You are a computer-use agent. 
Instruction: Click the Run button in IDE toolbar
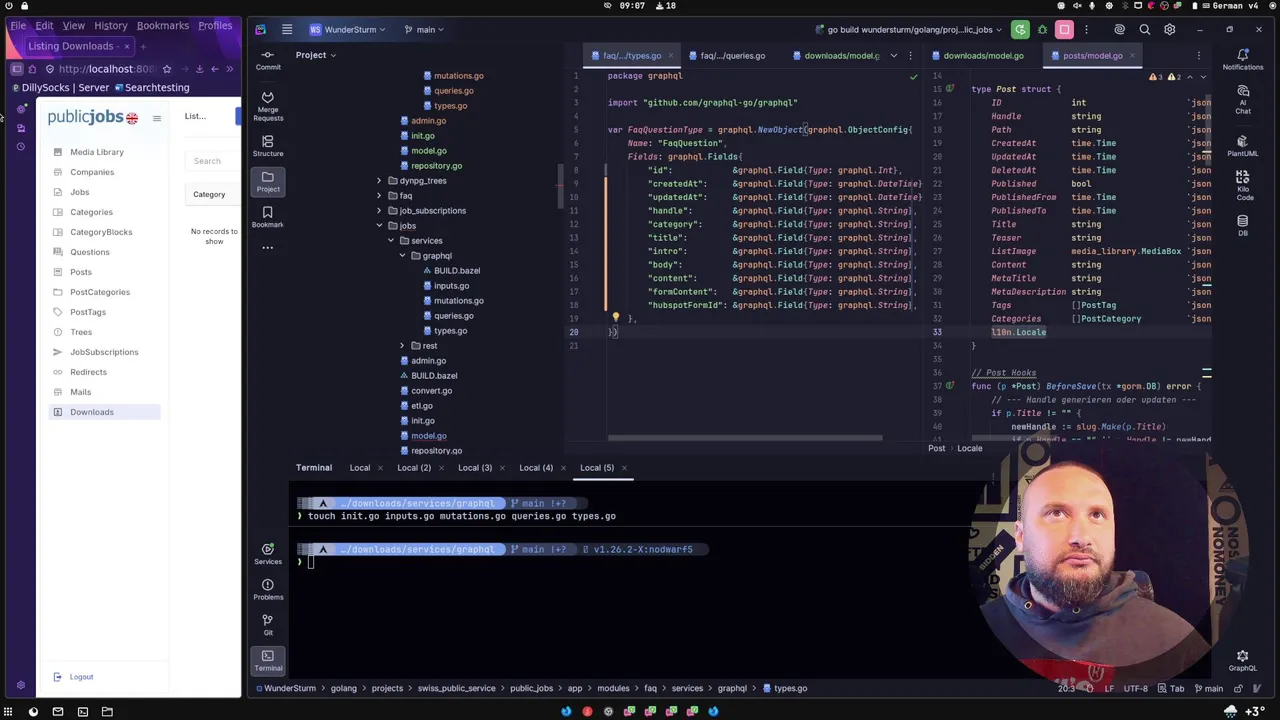1019,30
